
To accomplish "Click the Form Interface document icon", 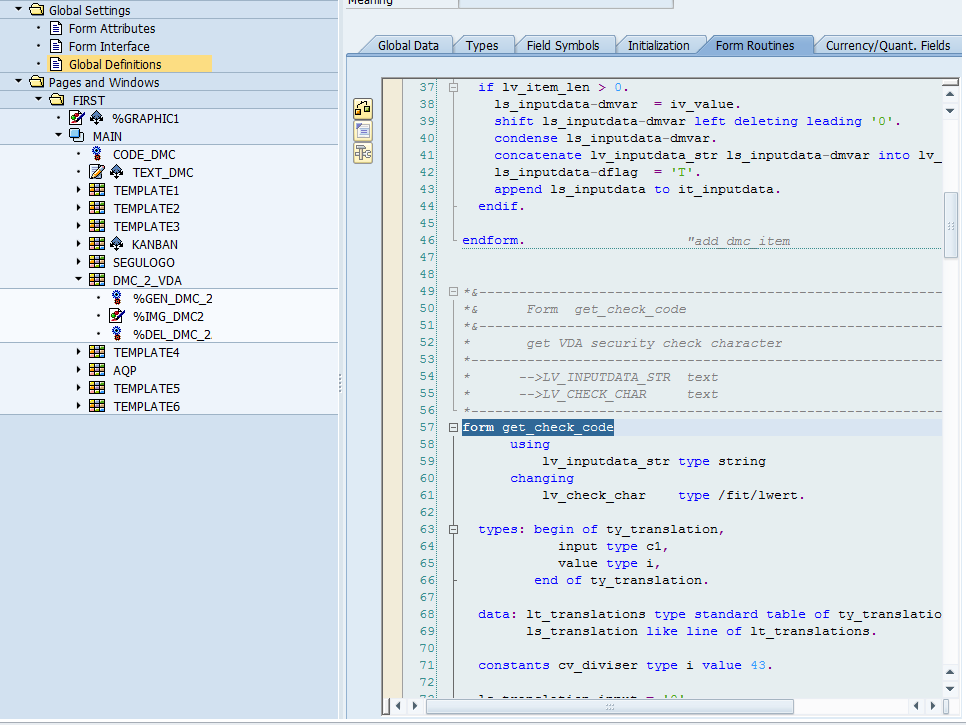I will coord(56,46).
